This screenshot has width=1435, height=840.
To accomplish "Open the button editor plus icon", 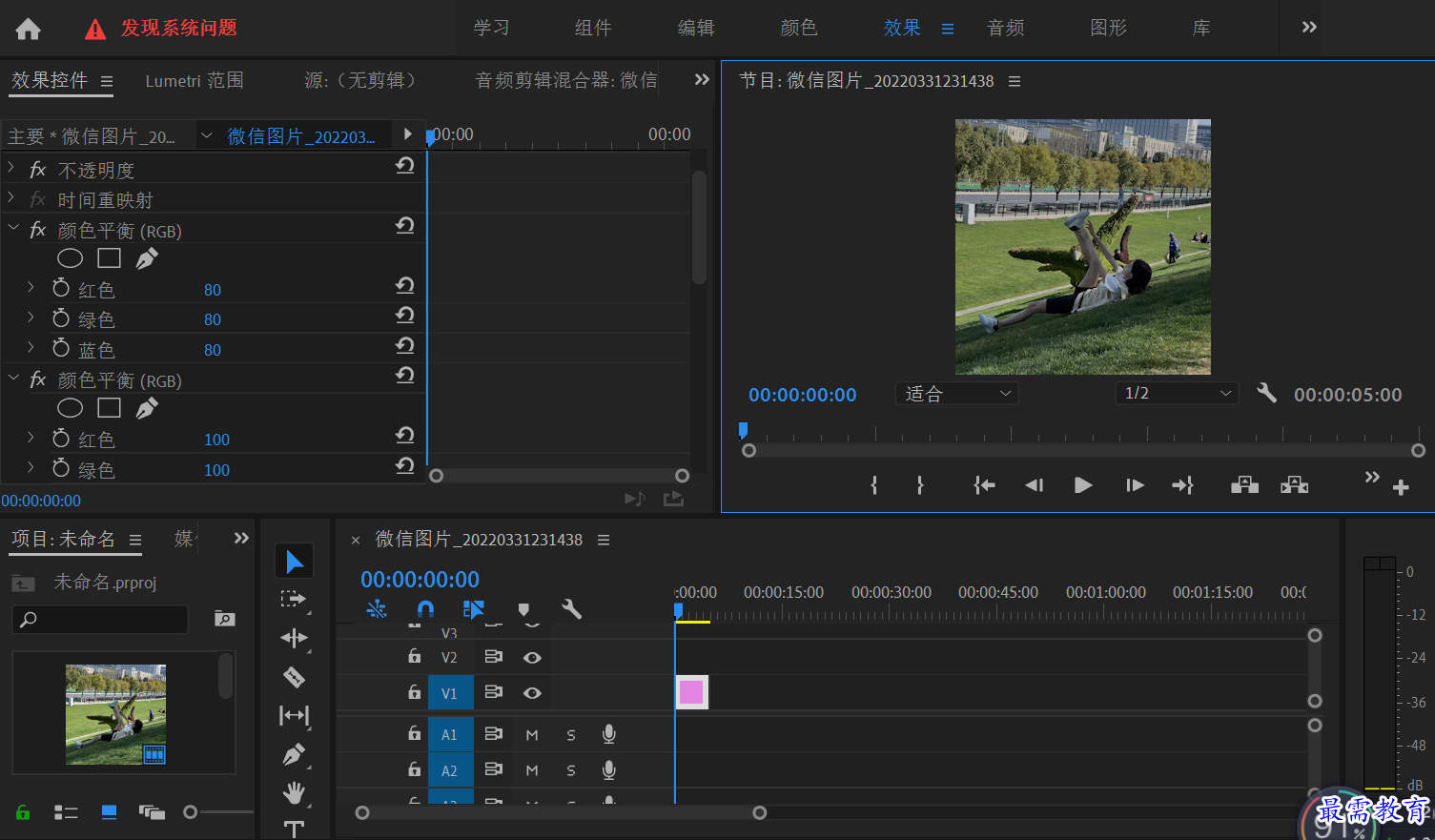I will (1401, 488).
